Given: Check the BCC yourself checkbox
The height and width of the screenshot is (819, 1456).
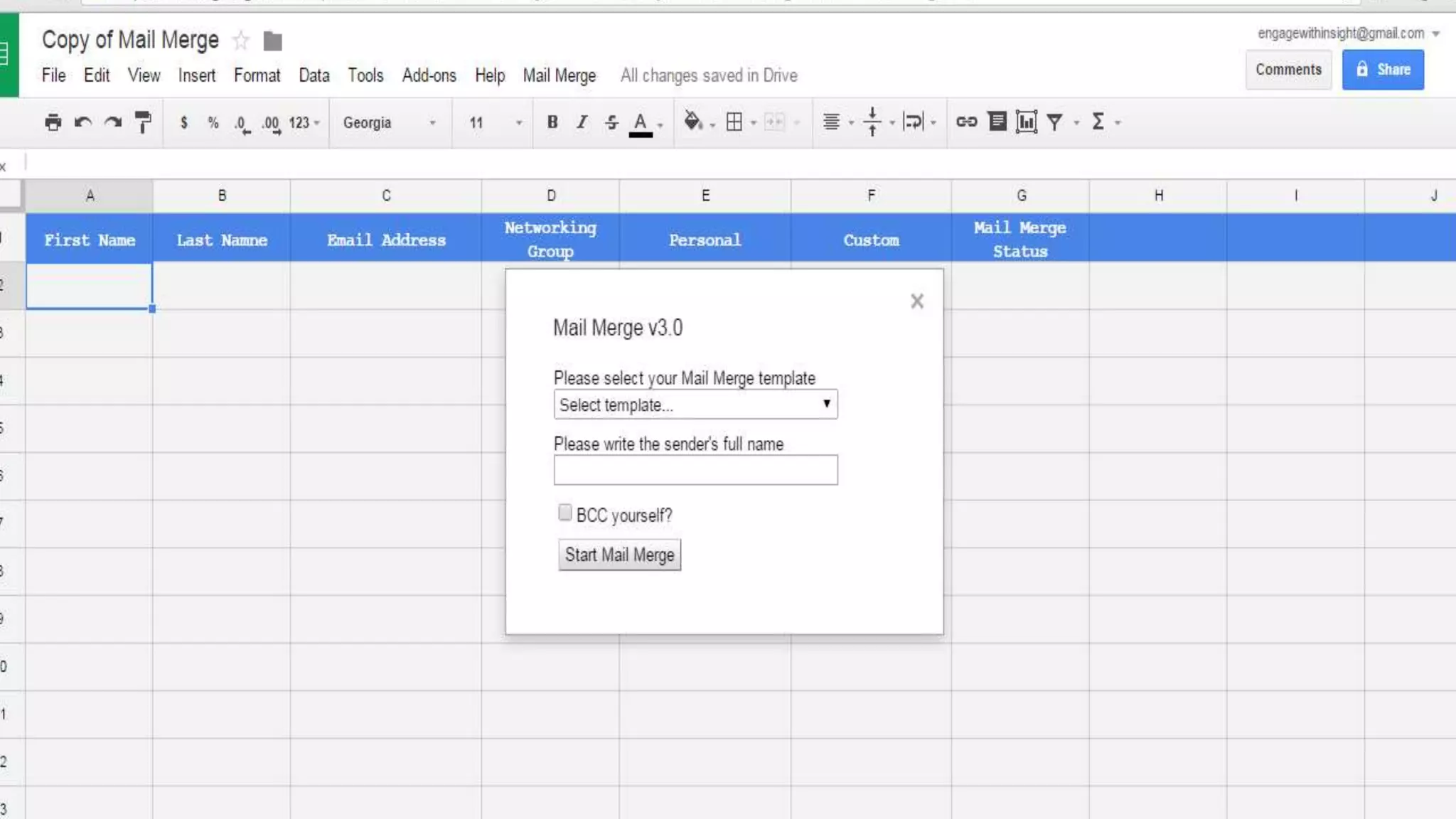Looking at the screenshot, I should point(565,513).
